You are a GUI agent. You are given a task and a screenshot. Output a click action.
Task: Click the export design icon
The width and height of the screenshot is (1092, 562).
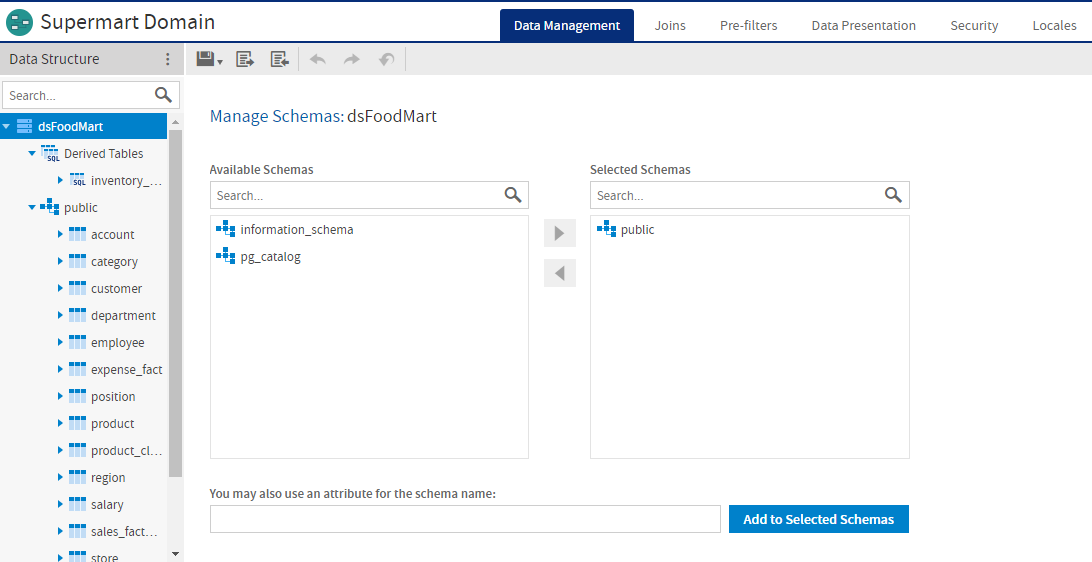coord(245,59)
